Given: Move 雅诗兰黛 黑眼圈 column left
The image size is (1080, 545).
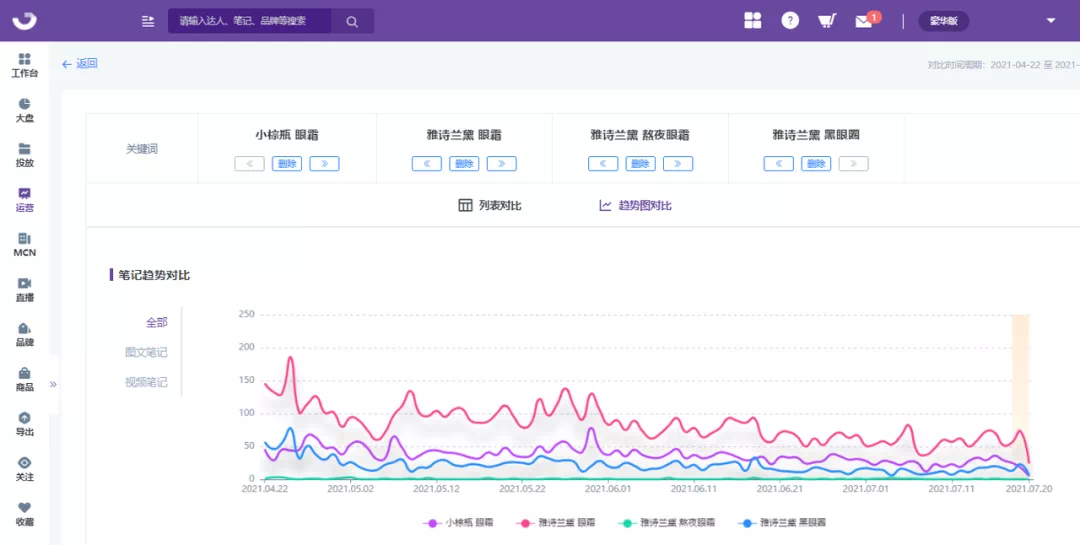Looking at the screenshot, I should coord(779,164).
